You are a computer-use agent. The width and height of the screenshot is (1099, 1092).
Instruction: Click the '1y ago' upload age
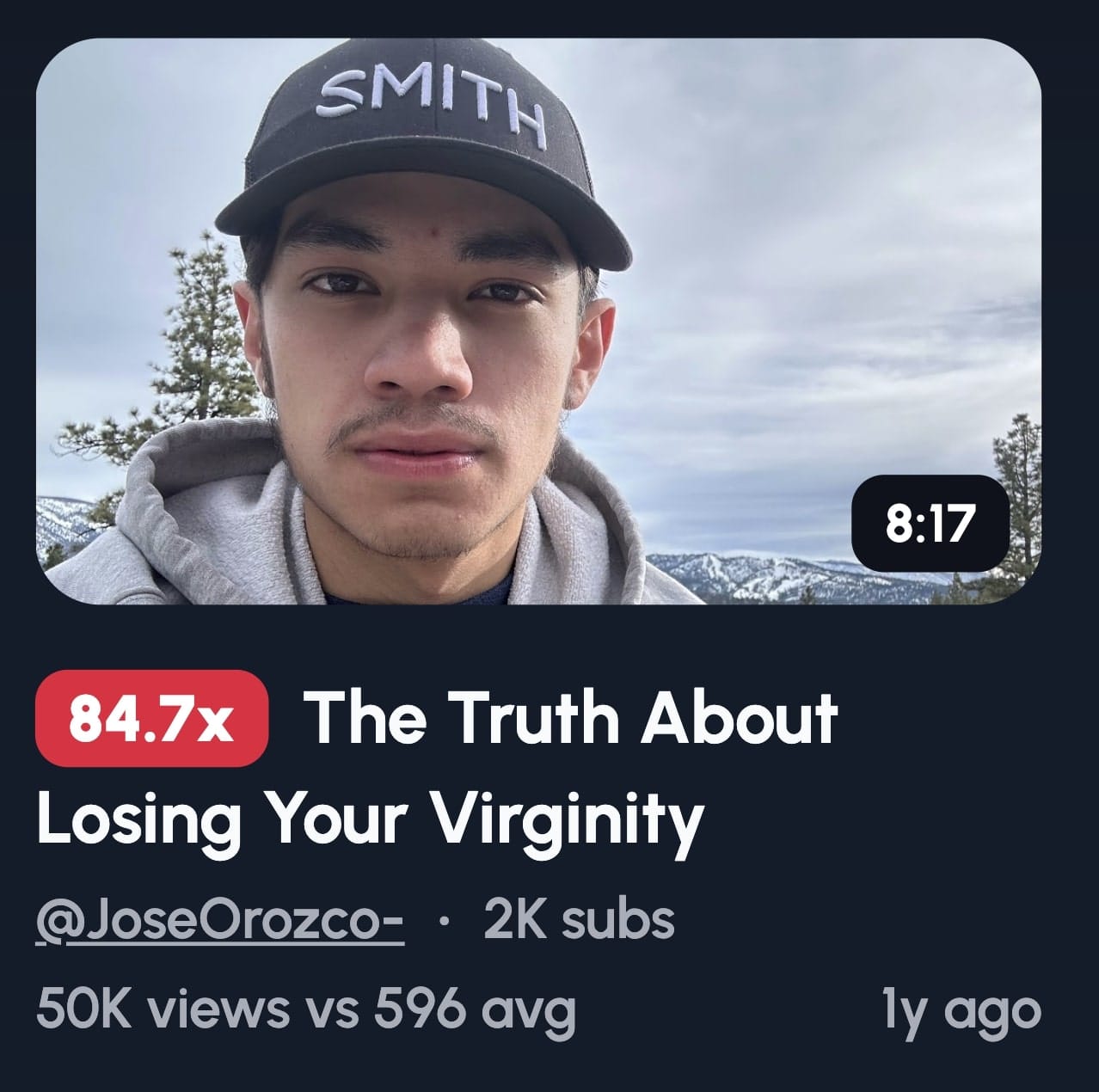click(x=961, y=1010)
